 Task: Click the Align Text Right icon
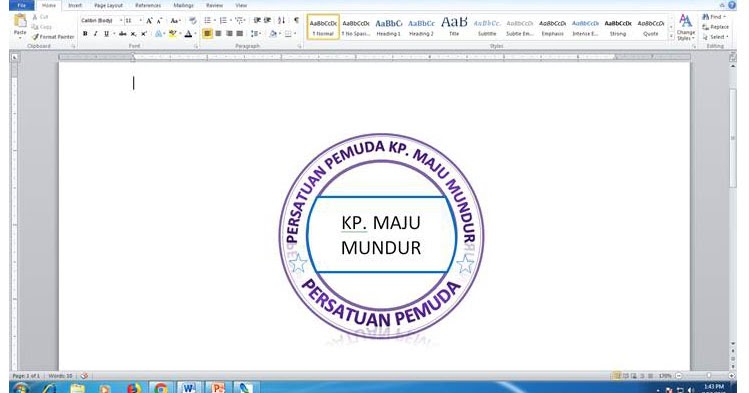pos(229,34)
